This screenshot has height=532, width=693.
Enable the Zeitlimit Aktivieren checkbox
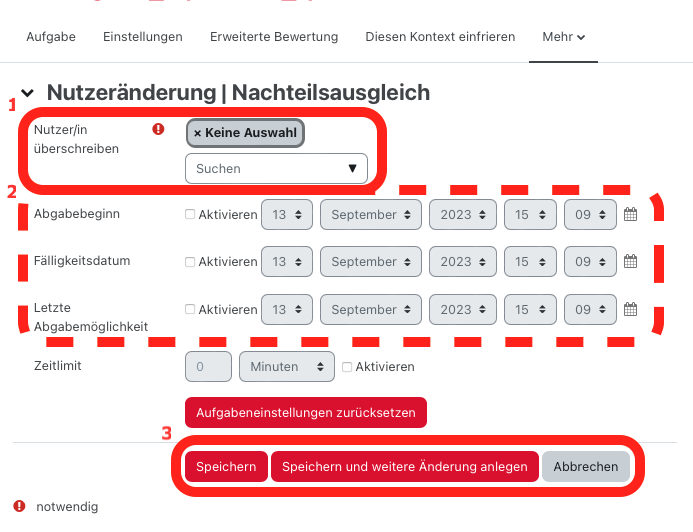(347, 367)
